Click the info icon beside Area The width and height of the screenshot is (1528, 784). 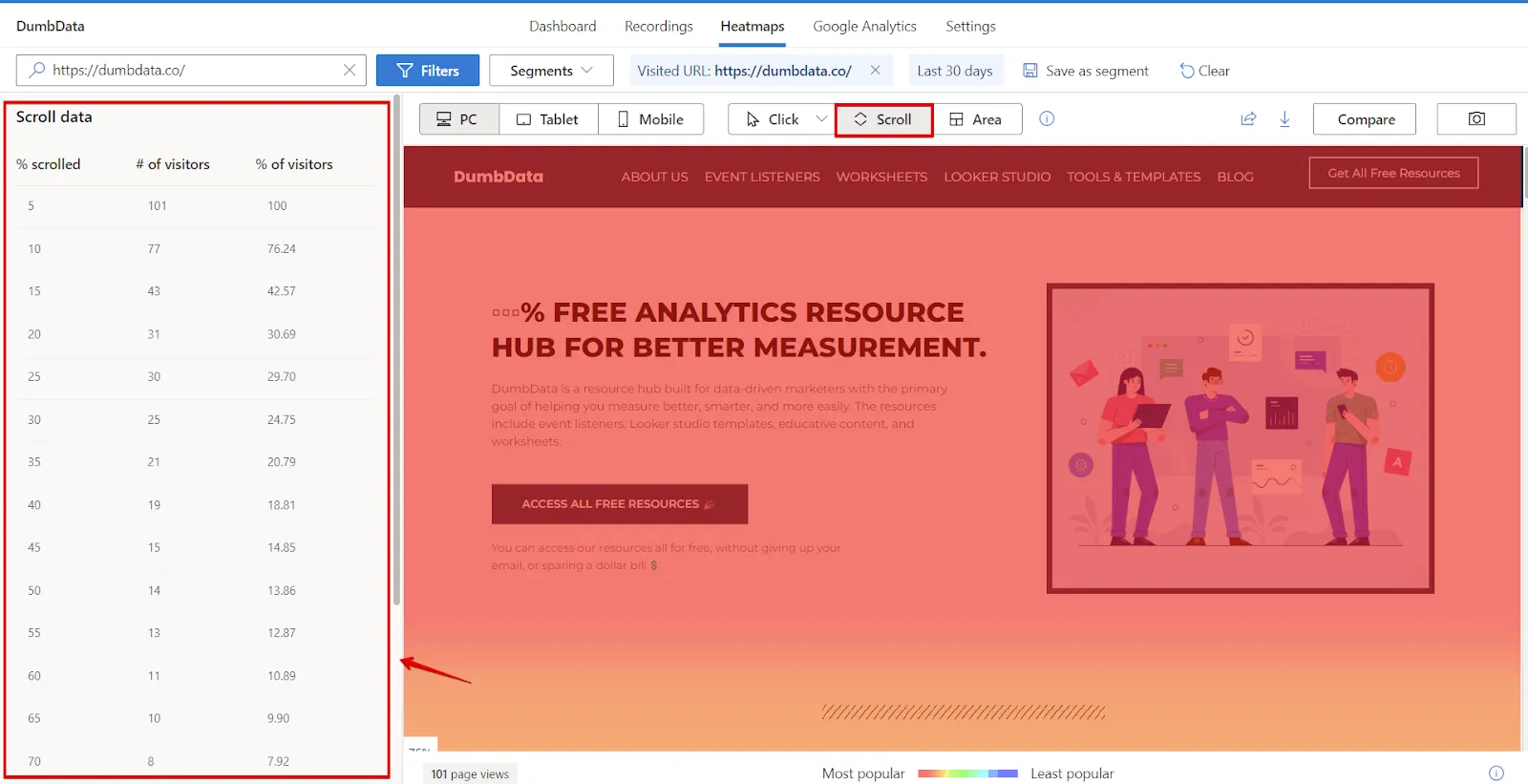coord(1047,118)
